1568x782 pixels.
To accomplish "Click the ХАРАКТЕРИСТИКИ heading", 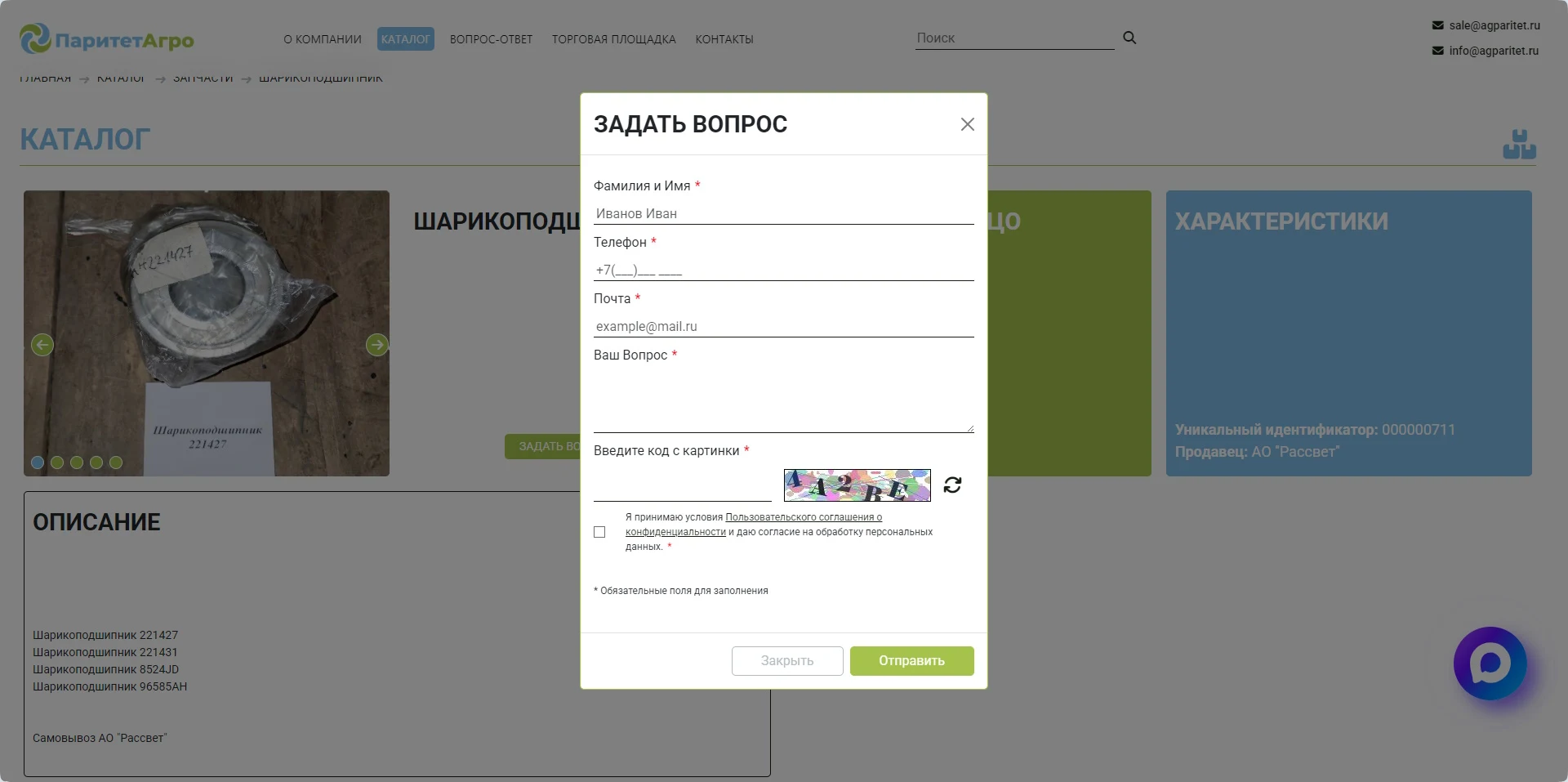I will click(x=1281, y=221).
